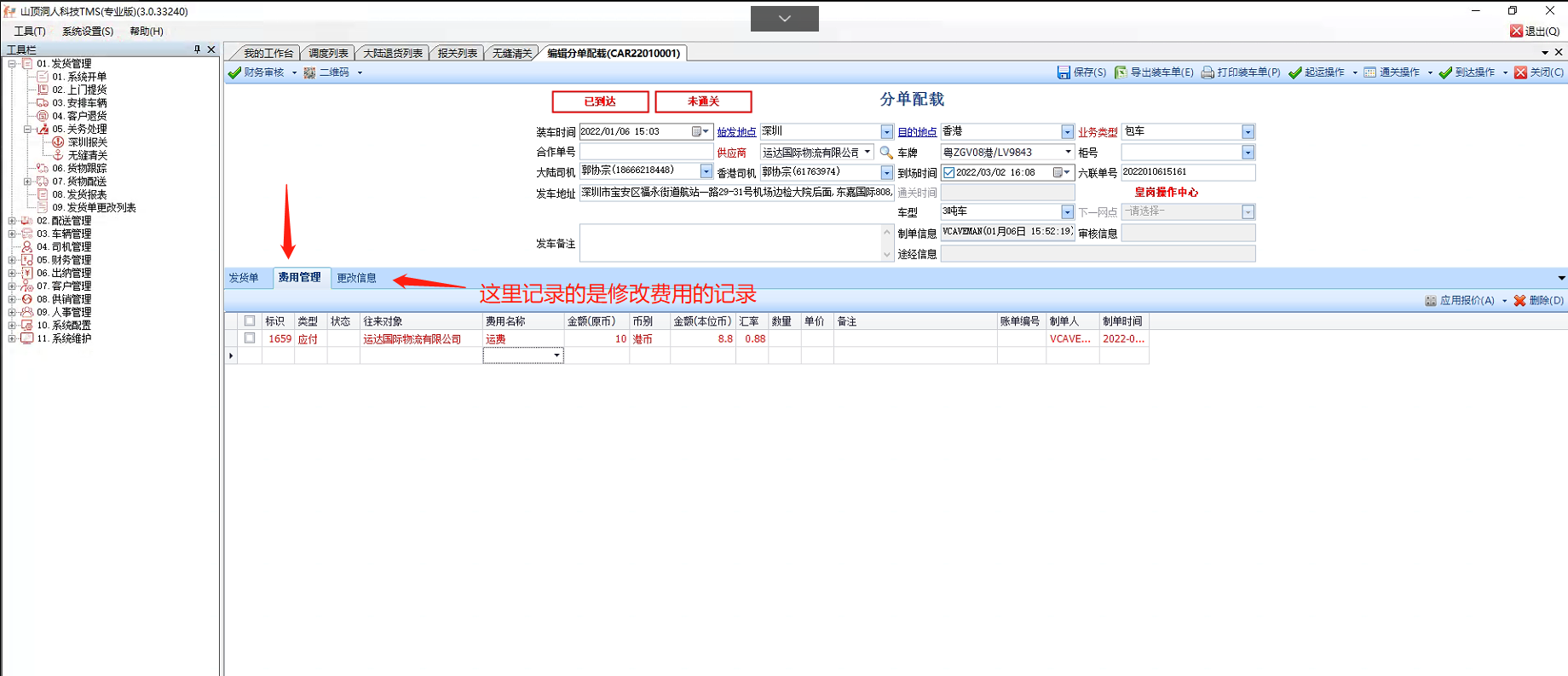
Task: Click the departure remarks scrollbar down arrow
Action: [886, 254]
